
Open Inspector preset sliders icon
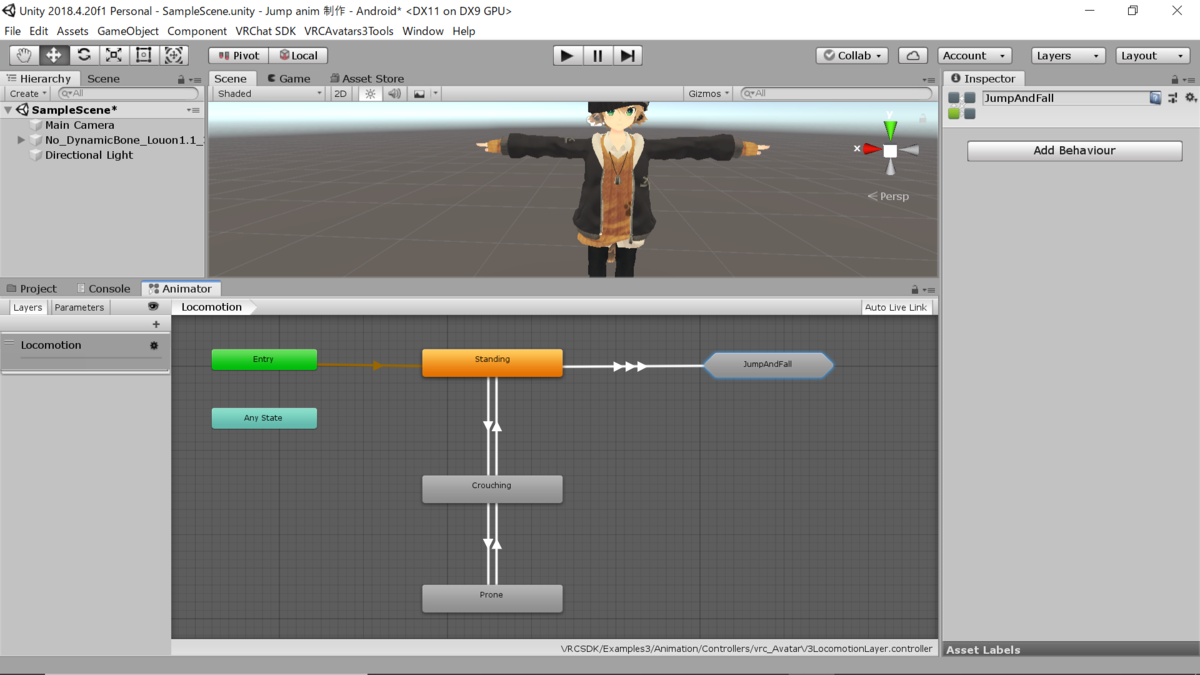1173,98
